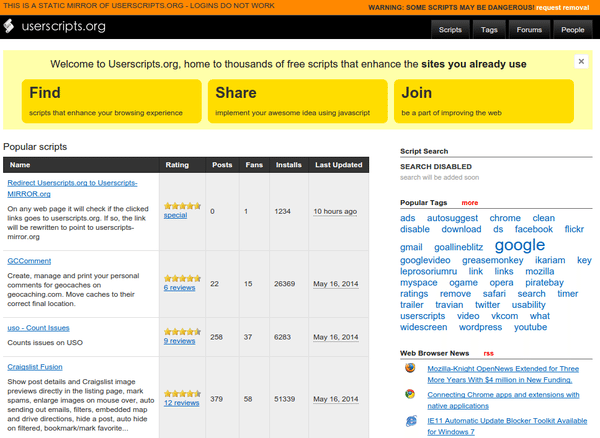The height and width of the screenshot is (438, 600).
Task: Click the star rating of GCComment
Action: (x=182, y=278)
